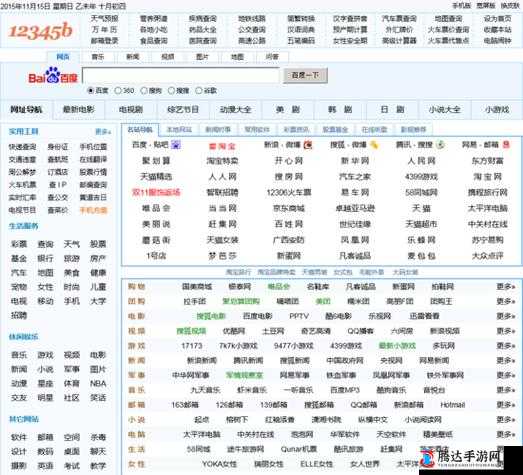The height and width of the screenshot is (475, 523).
Task: Click 设为首页 at top right
Action: pos(497,19)
